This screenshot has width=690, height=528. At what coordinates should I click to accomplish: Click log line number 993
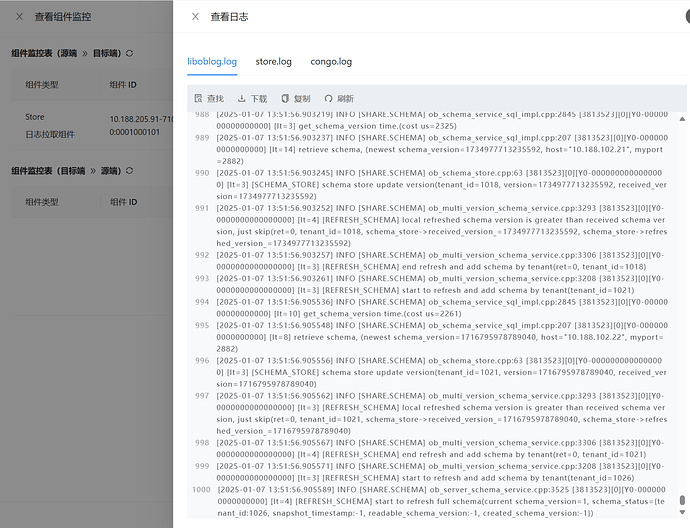pyautogui.click(x=202, y=279)
